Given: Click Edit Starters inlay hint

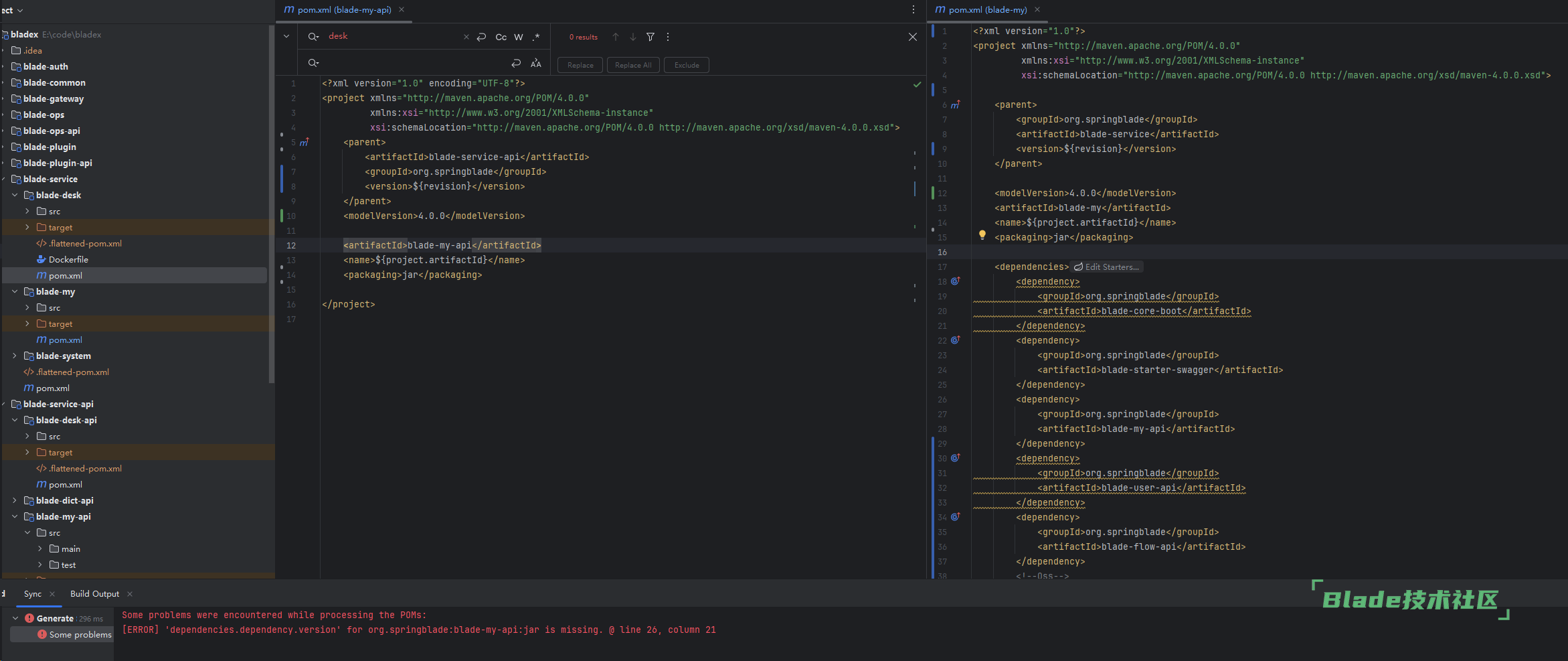Looking at the screenshot, I should 1107,267.
